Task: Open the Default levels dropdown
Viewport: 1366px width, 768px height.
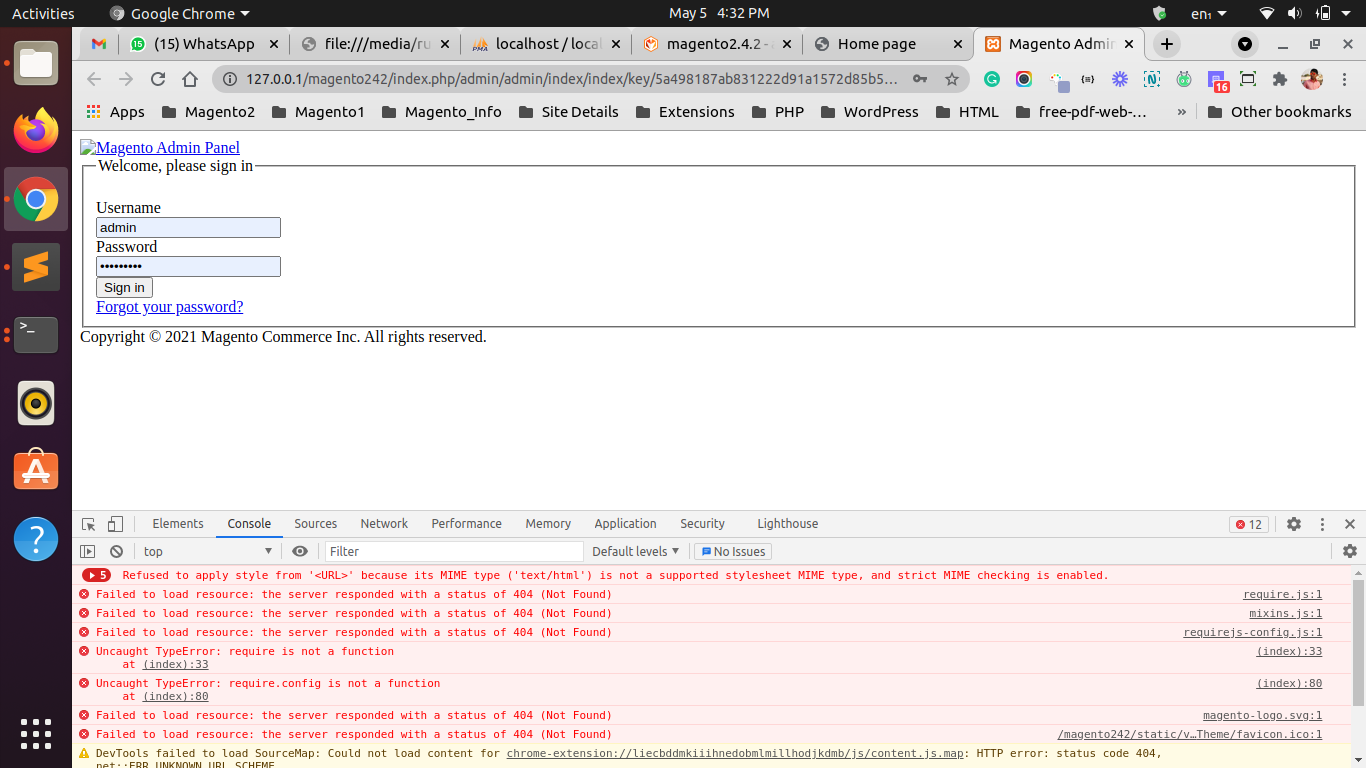Action: 636,551
